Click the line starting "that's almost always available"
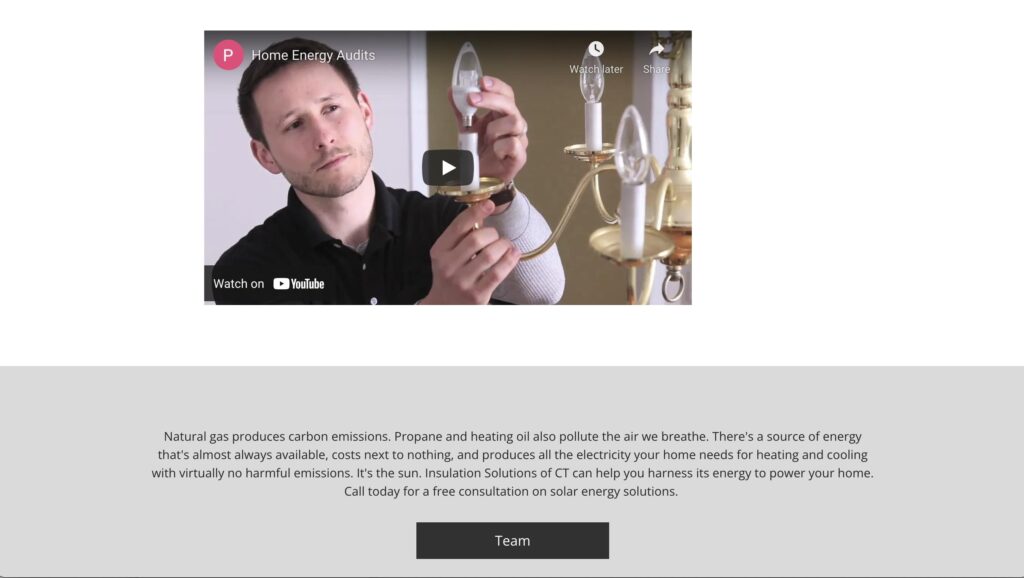This screenshot has width=1024, height=578. pos(513,455)
